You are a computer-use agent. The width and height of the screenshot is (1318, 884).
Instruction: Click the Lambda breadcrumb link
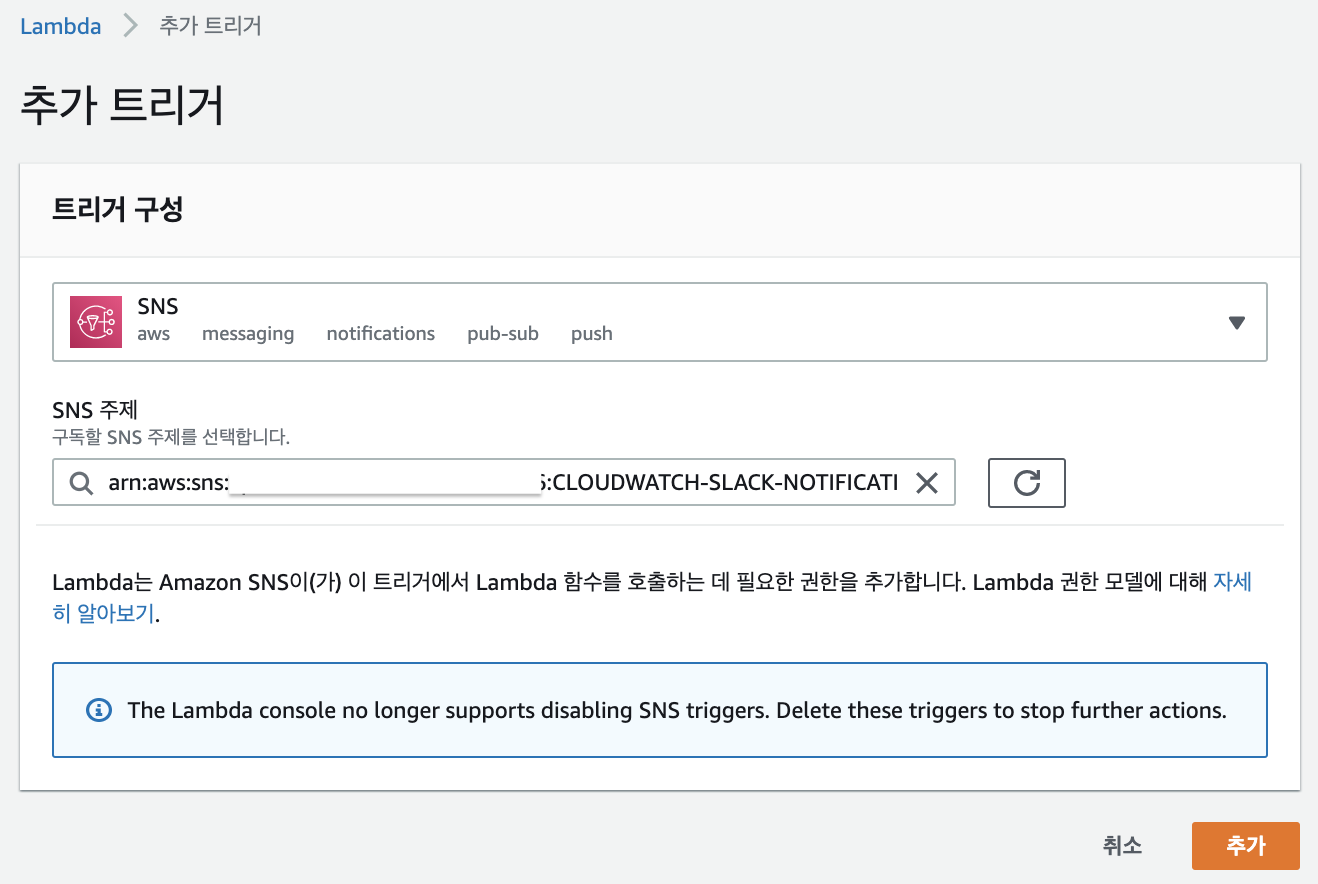pyautogui.click(x=61, y=26)
